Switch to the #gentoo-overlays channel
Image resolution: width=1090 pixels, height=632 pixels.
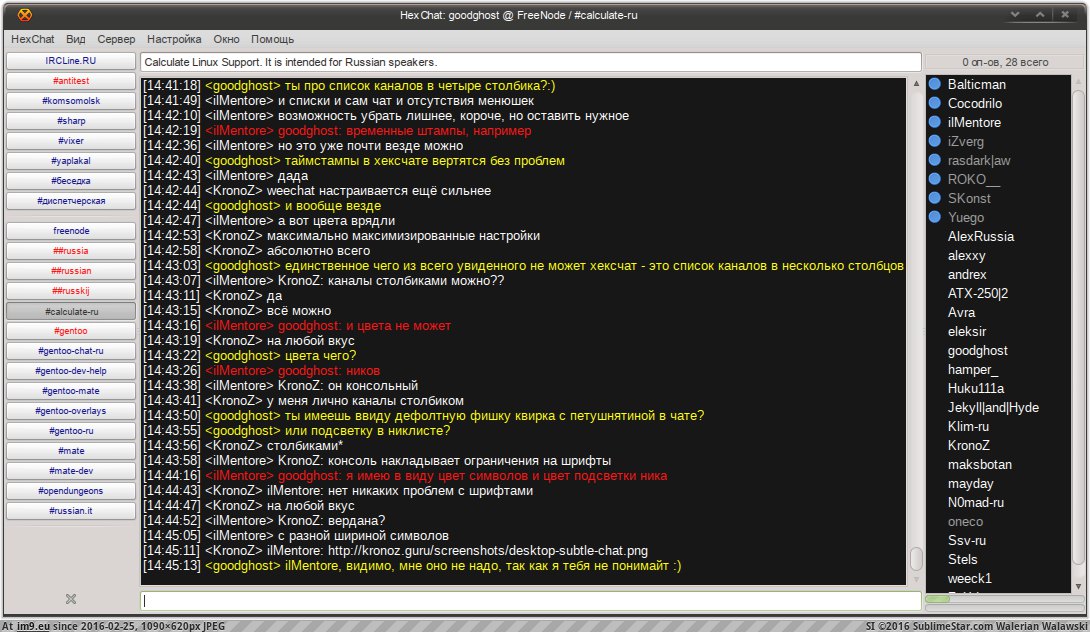[x=71, y=411]
